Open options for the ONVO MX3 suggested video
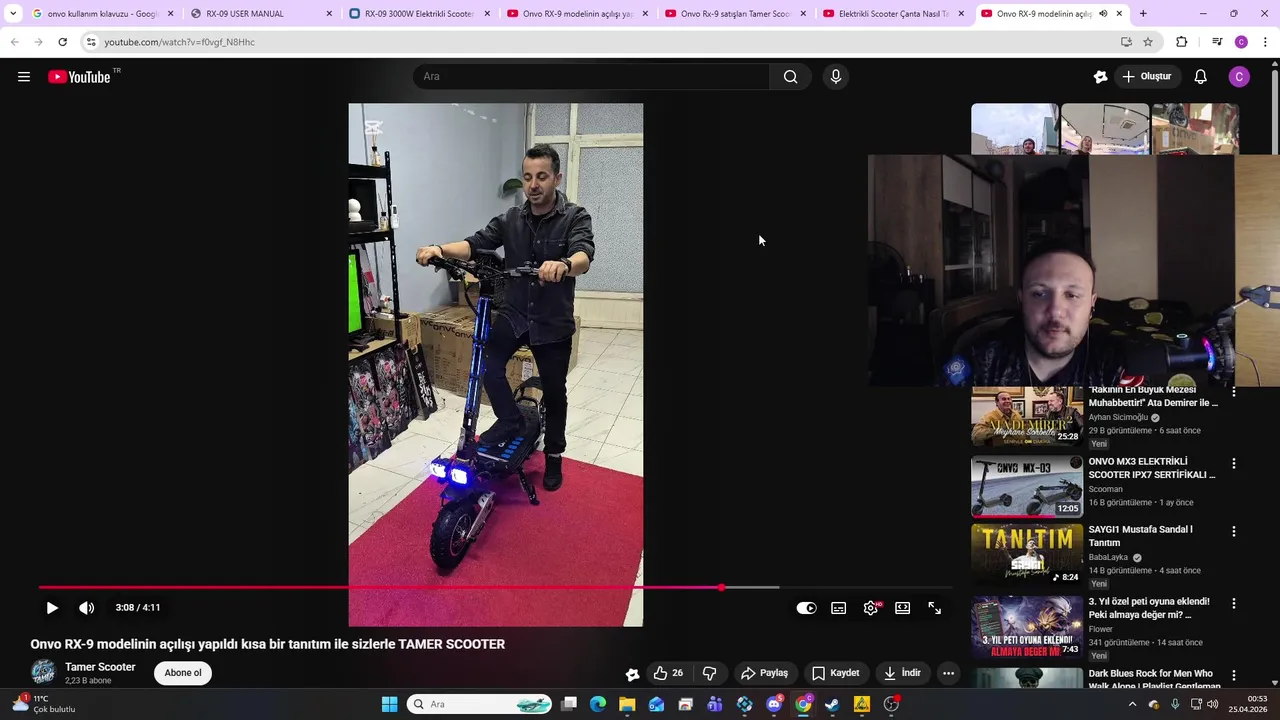Image resolution: width=1280 pixels, height=720 pixels. click(x=1234, y=464)
